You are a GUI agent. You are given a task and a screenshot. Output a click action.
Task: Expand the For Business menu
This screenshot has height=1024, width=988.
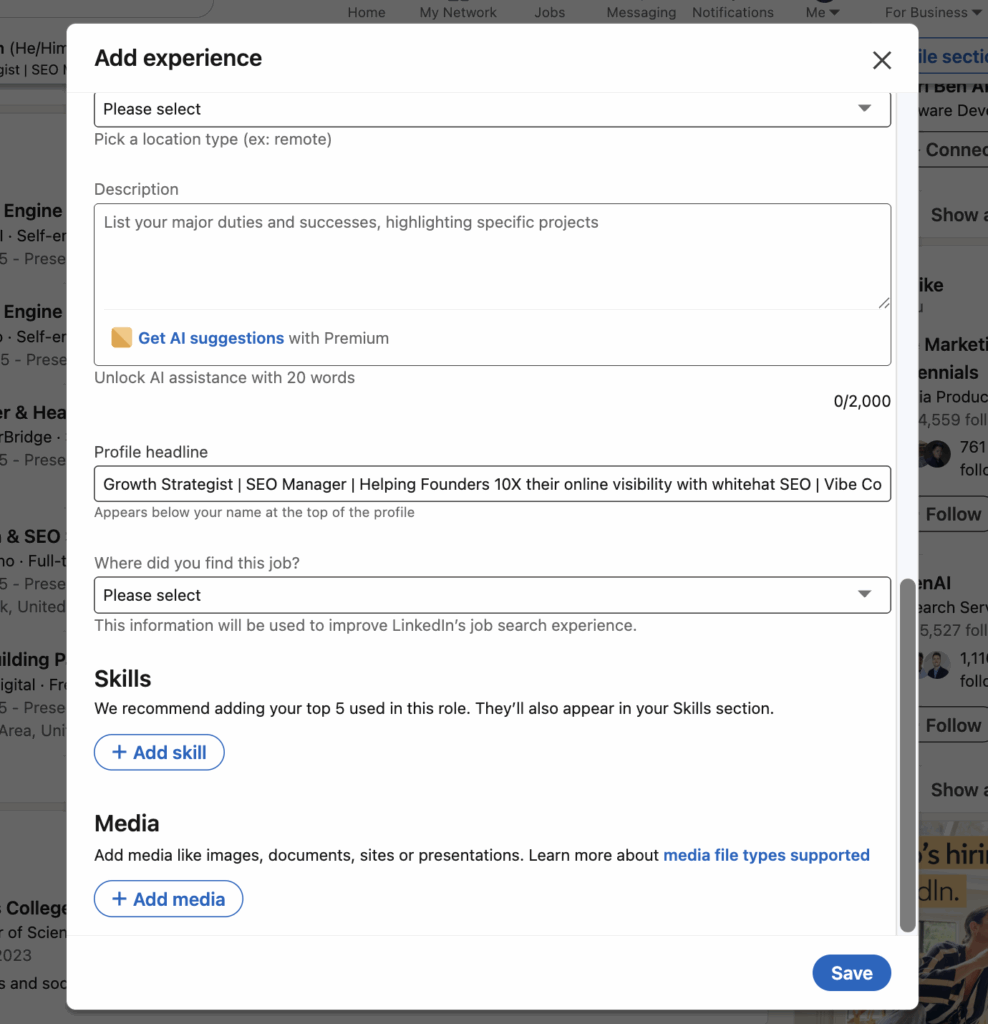[932, 12]
